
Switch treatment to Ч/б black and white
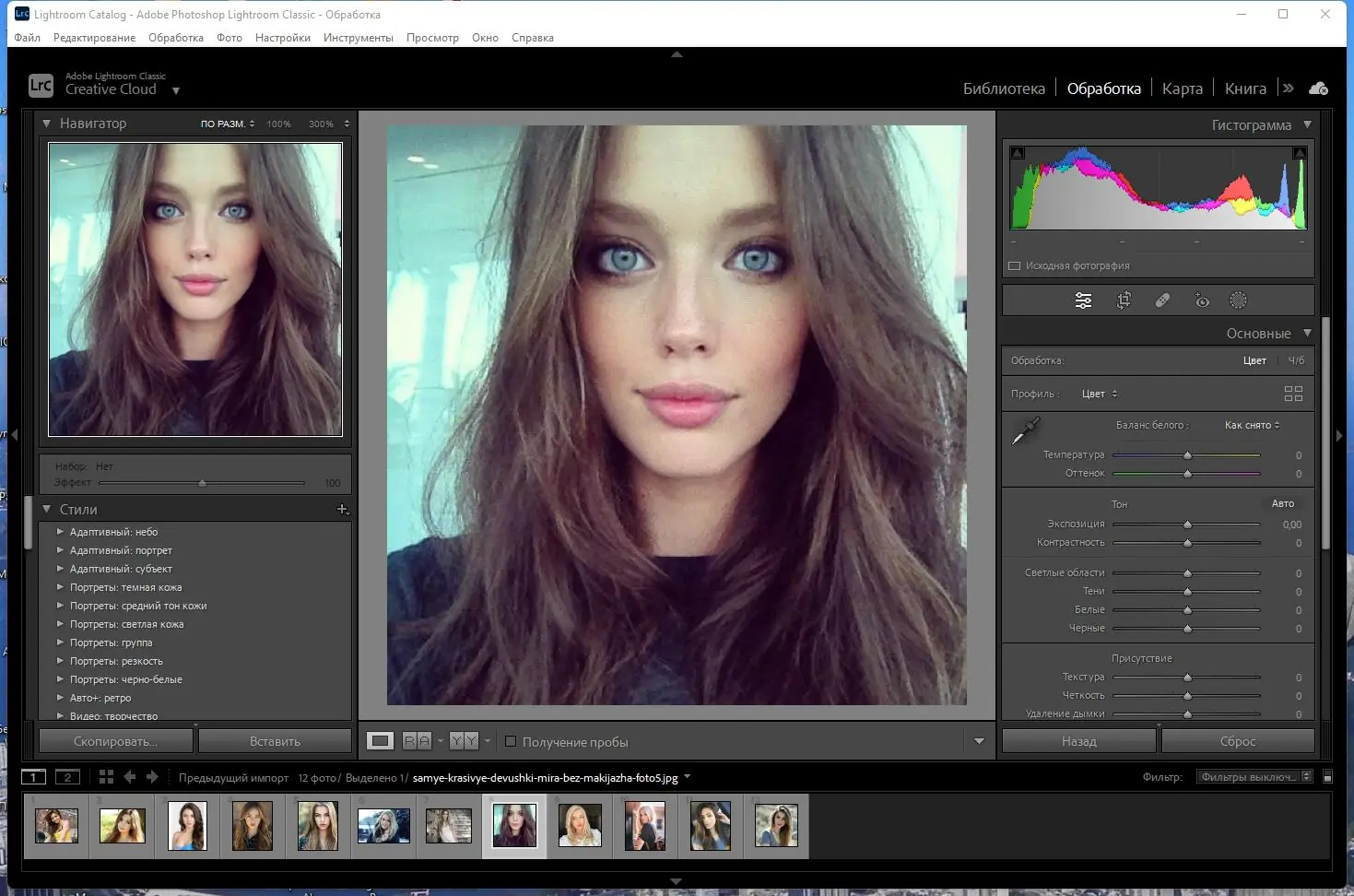click(x=1296, y=360)
